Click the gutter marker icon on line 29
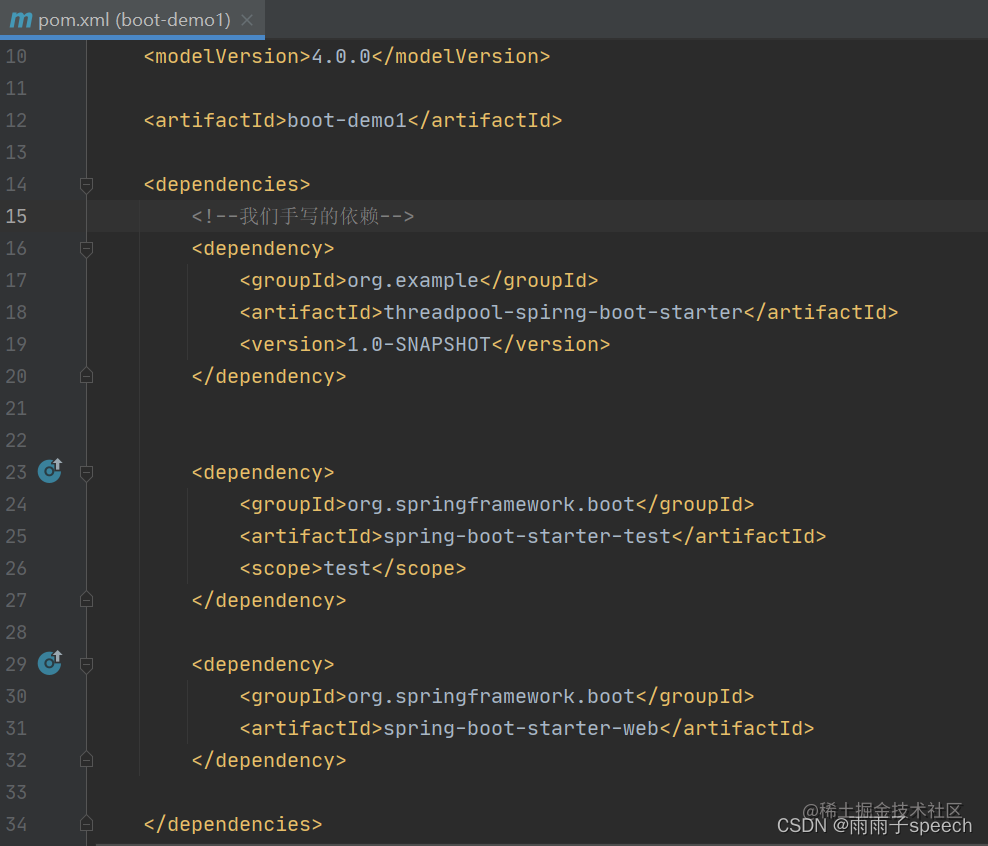The height and width of the screenshot is (846, 988). (50, 663)
